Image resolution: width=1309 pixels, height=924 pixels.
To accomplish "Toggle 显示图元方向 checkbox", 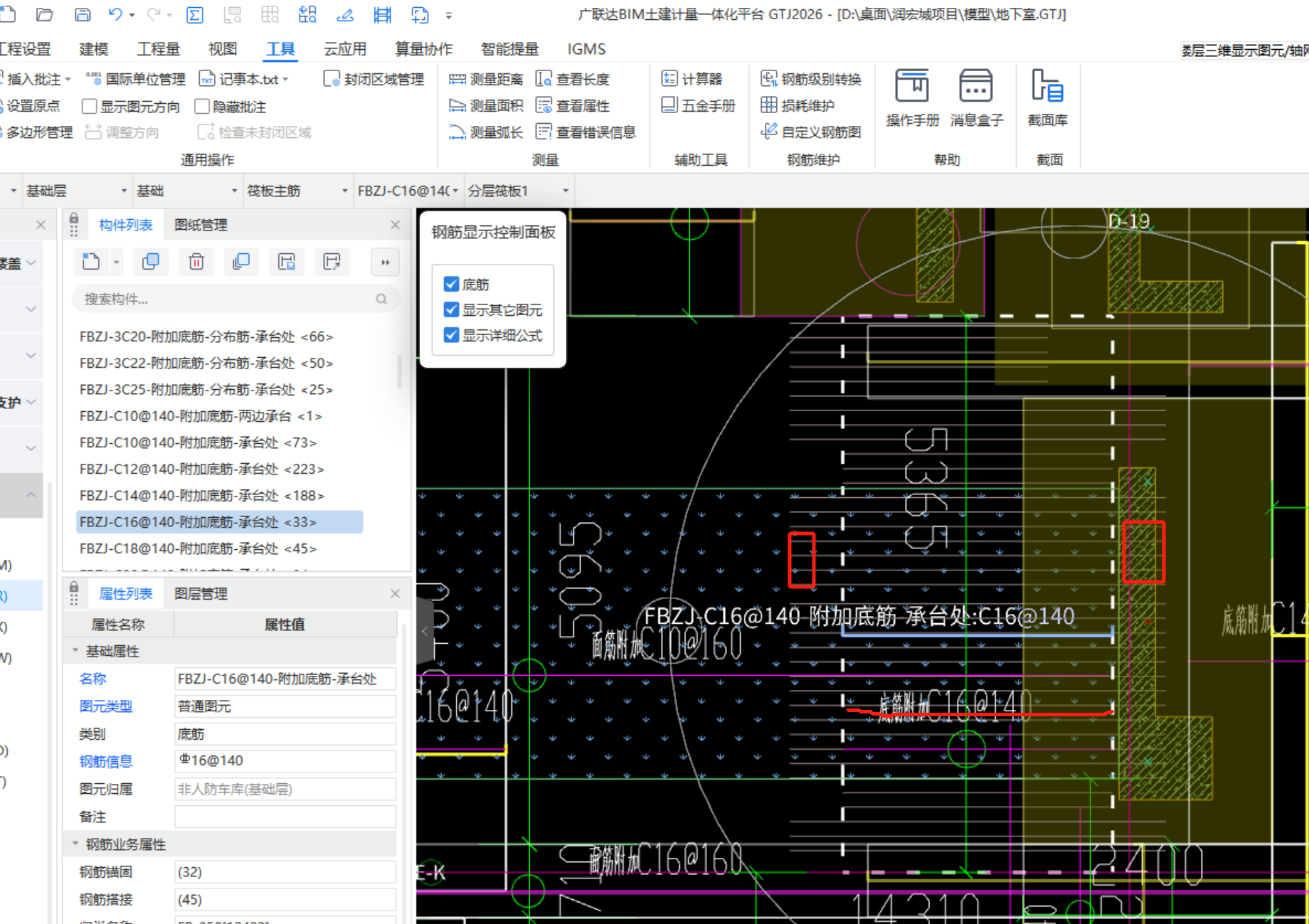I will [90, 106].
